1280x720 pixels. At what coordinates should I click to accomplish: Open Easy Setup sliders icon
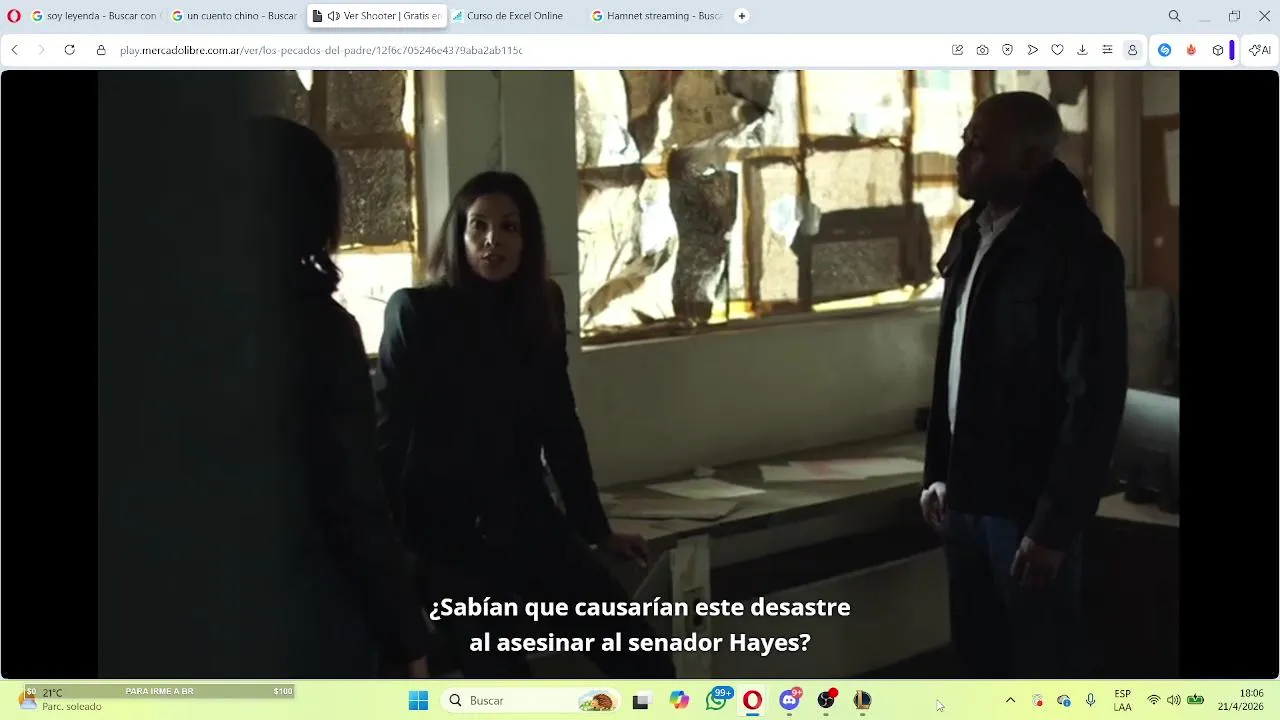click(x=1107, y=50)
